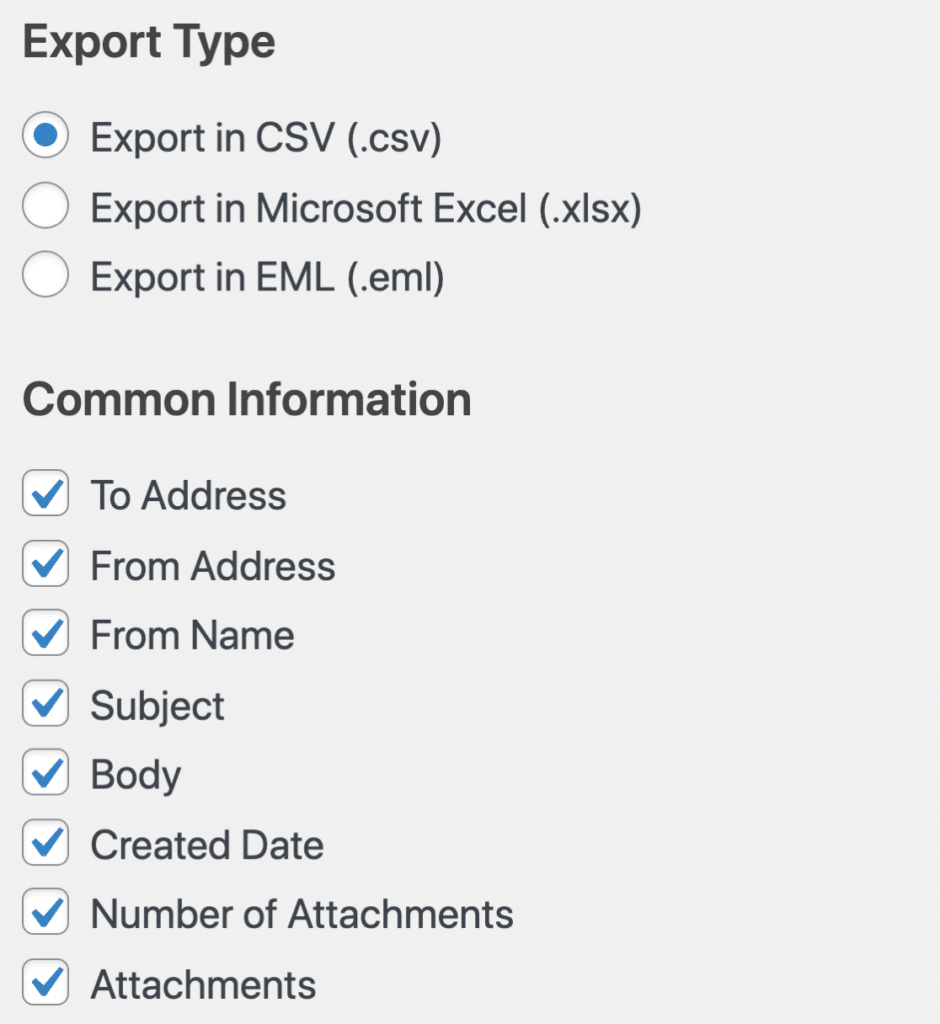Check the Created Date checkbox again
Image resolution: width=940 pixels, height=1024 pixels.
coord(45,843)
